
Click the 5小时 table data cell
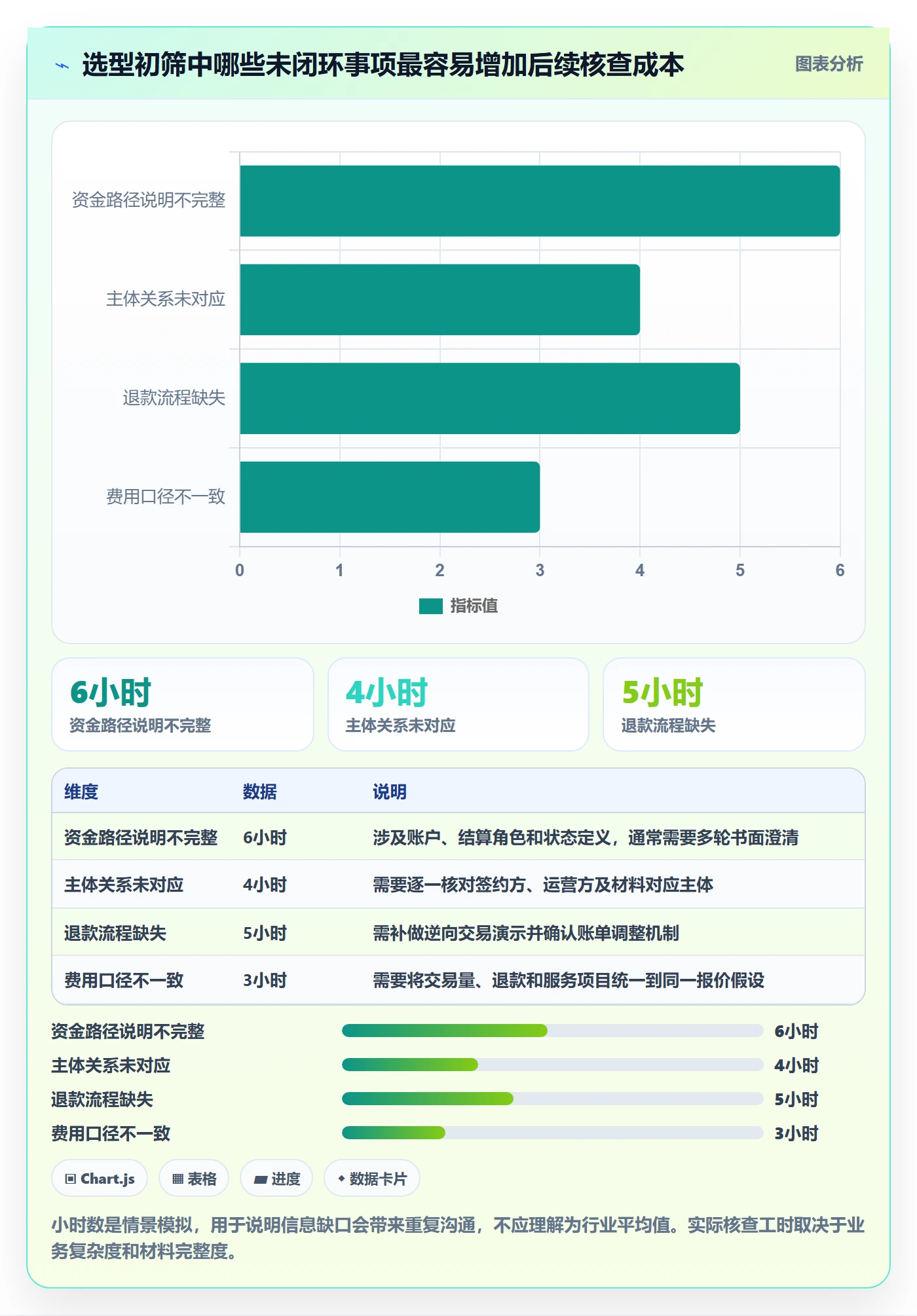265,933
